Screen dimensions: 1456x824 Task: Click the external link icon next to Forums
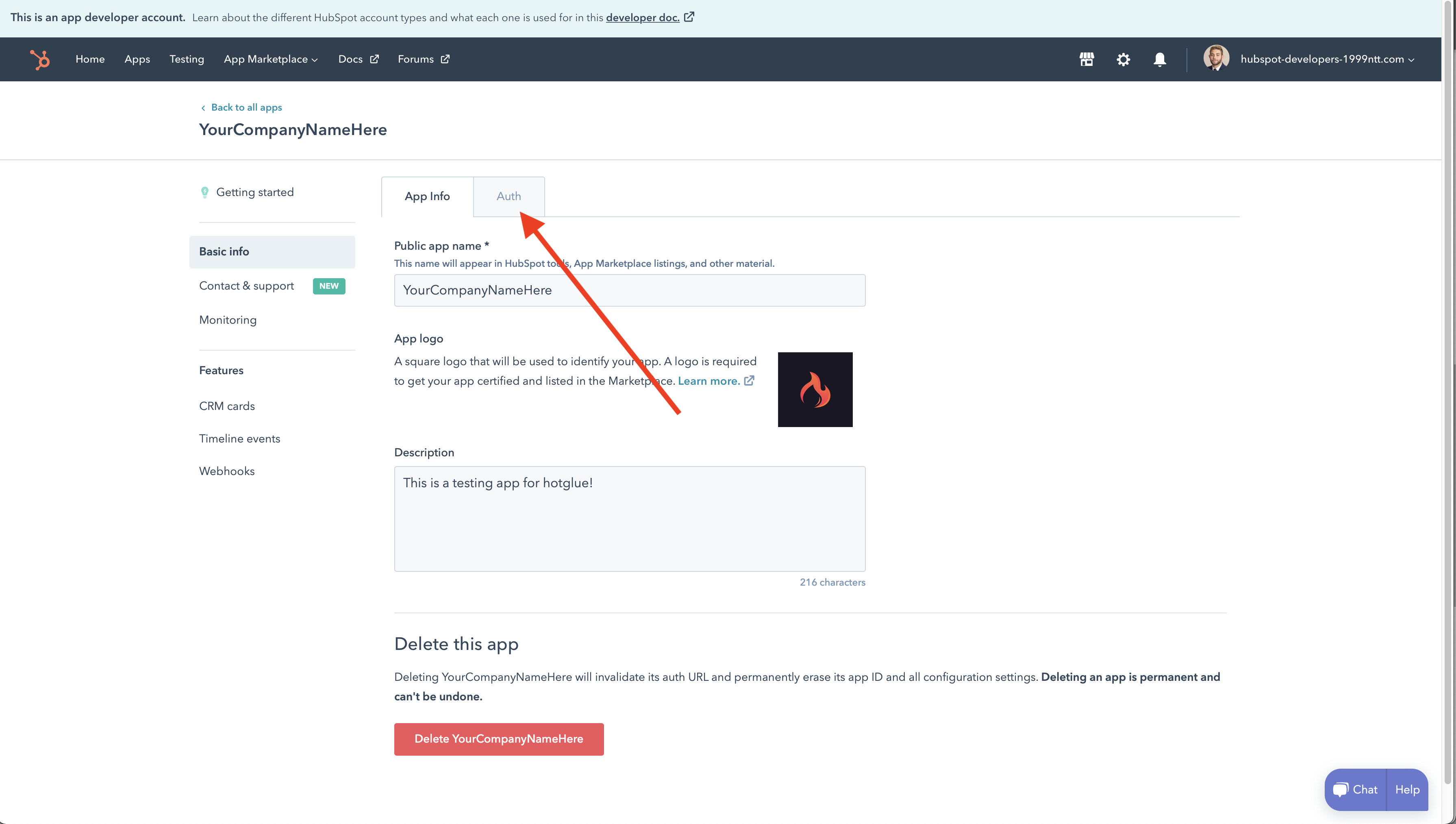[445, 59]
